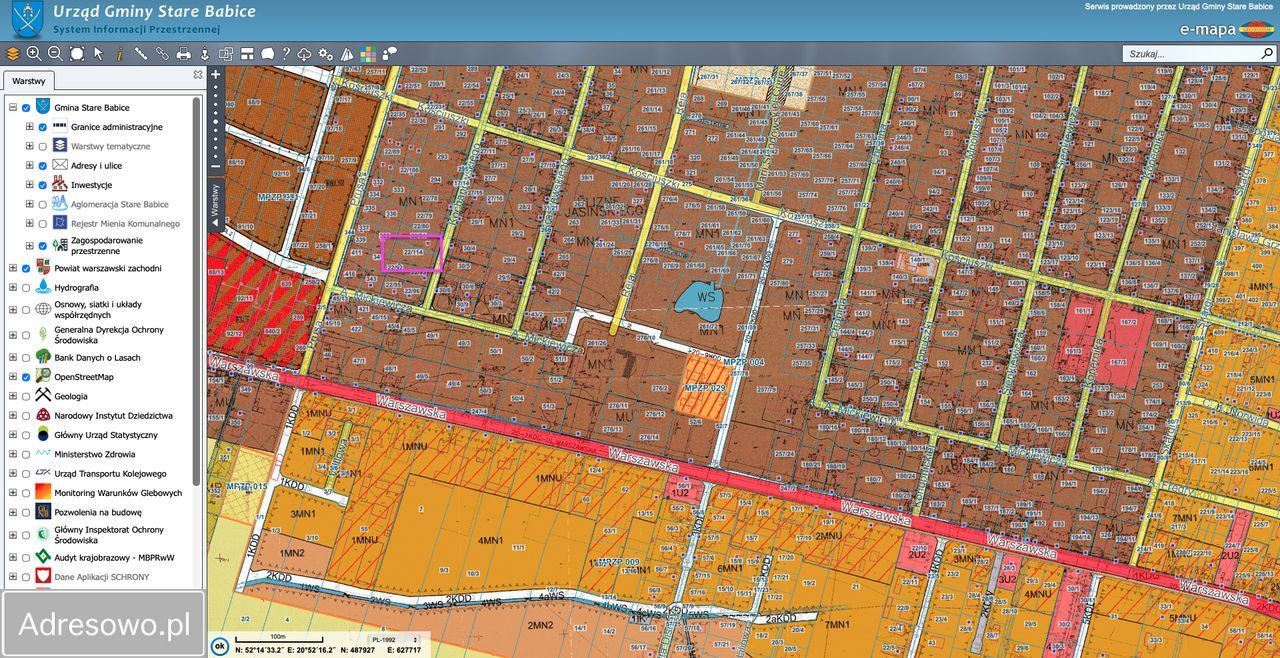Click the plus zoom-in button on map
Image resolution: width=1280 pixels, height=658 pixels.
215,74
